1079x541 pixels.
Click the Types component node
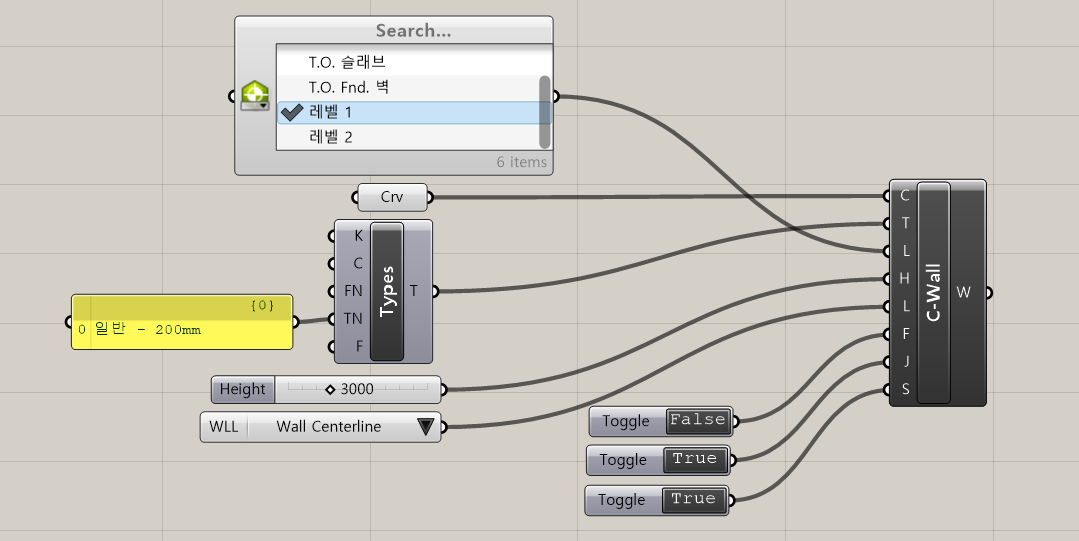tap(387, 291)
